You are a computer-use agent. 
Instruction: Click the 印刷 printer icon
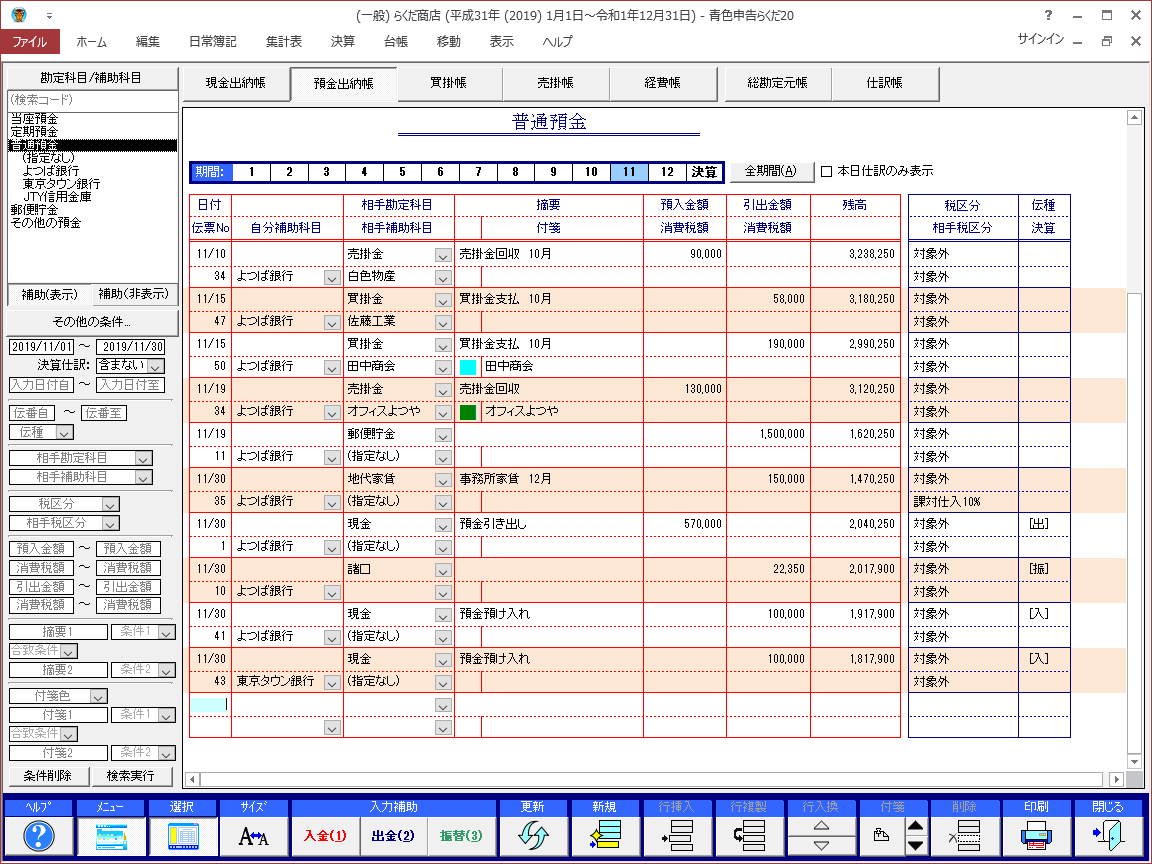click(x=1036, y=836)
